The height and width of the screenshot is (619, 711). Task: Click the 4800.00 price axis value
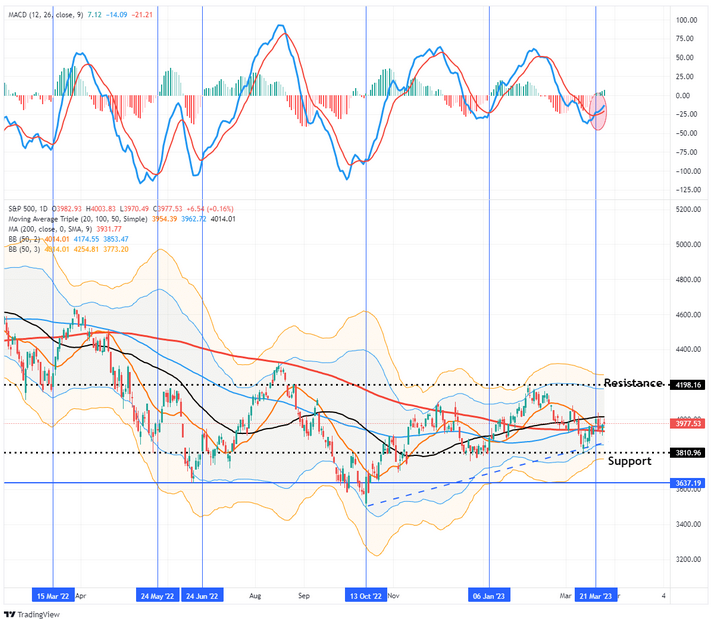coord(688,279)
